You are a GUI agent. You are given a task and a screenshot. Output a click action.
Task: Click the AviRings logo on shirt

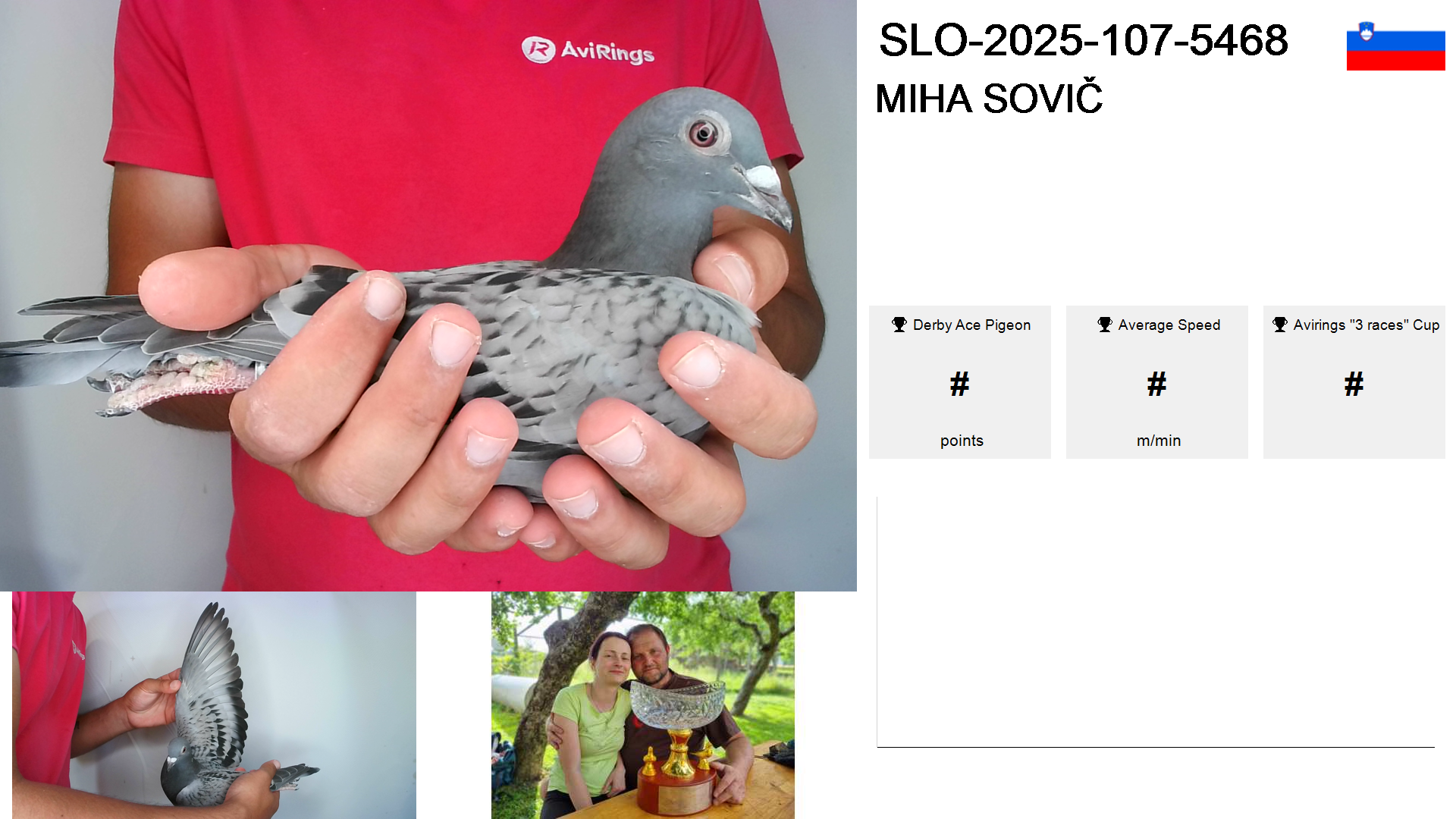coord(588,50)
